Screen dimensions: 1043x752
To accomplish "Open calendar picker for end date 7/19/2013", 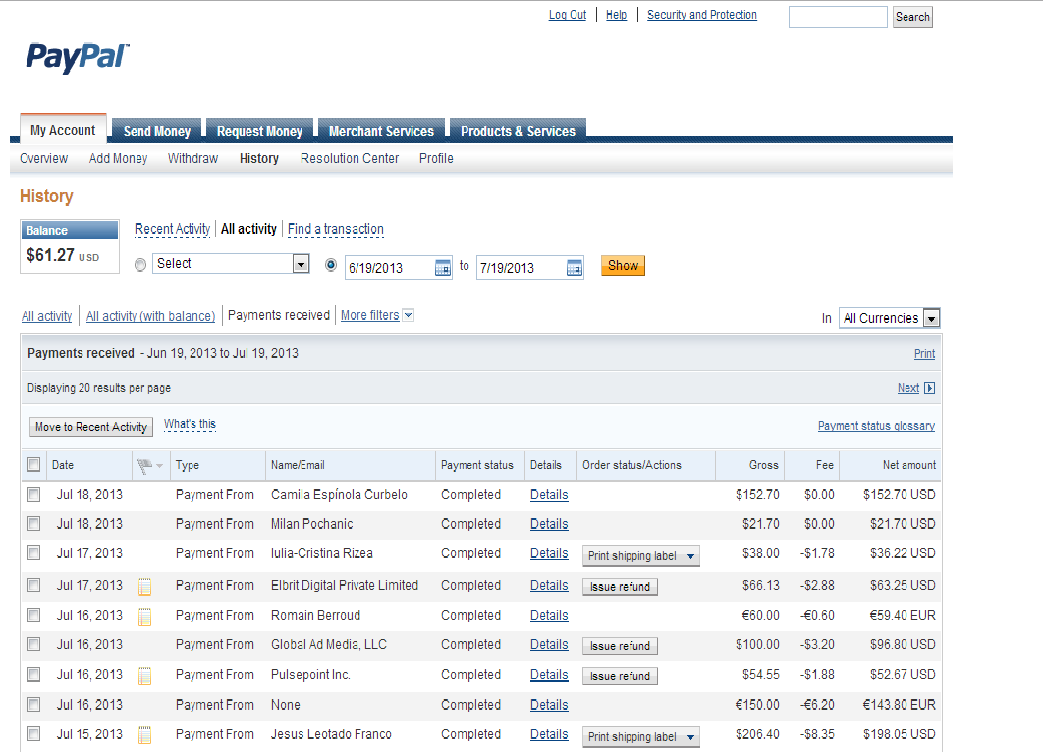I will point(574,268).
